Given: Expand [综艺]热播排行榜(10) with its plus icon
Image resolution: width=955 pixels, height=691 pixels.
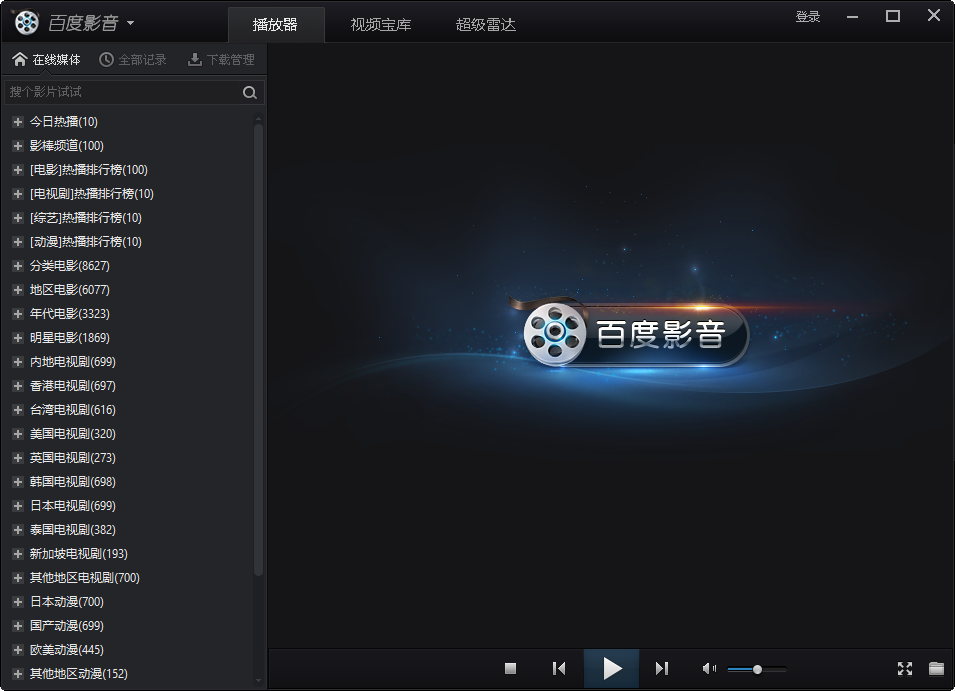Looking at the screenshot, I should [18, 218].
